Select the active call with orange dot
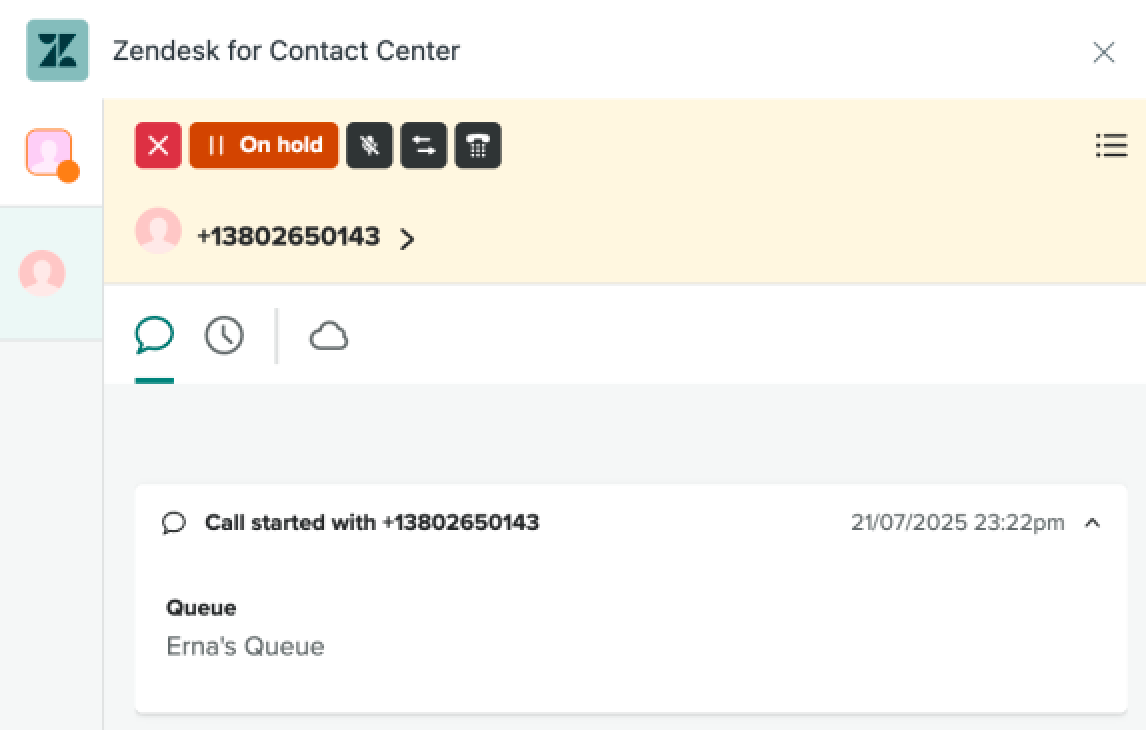This screenshot has width=1146, height=730. pyautogui.click(x=50, y=153)
